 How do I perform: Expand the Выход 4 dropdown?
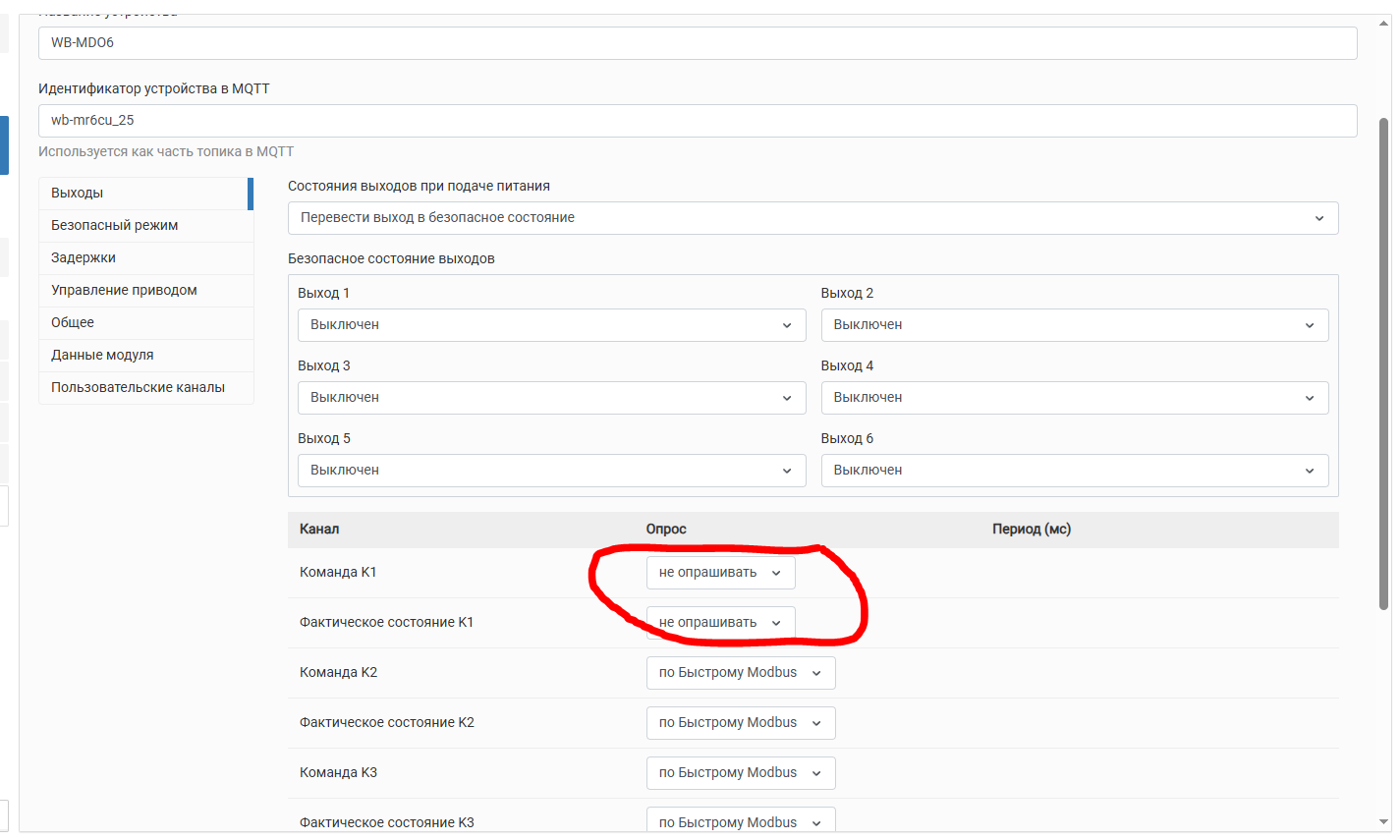click(1074, 398)
